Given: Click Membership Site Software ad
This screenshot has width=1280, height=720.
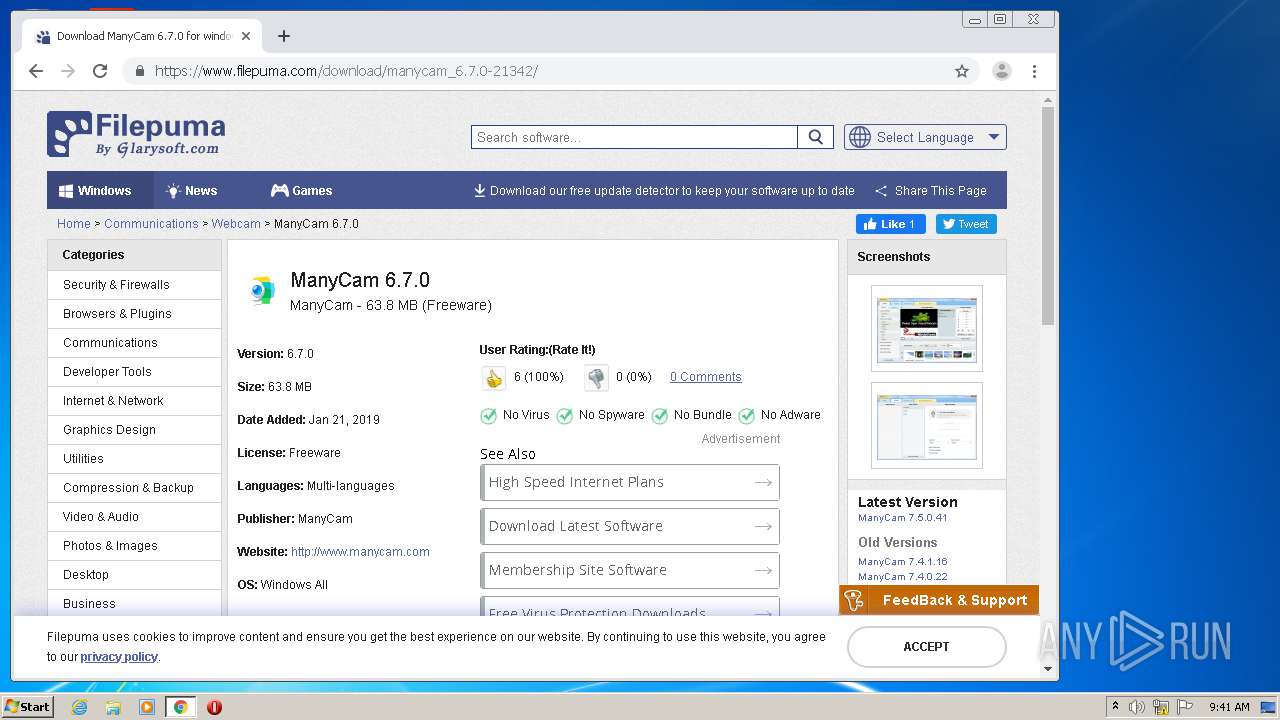Looking at the screenshot, I should pyautogui.click(x=630, y=570).
